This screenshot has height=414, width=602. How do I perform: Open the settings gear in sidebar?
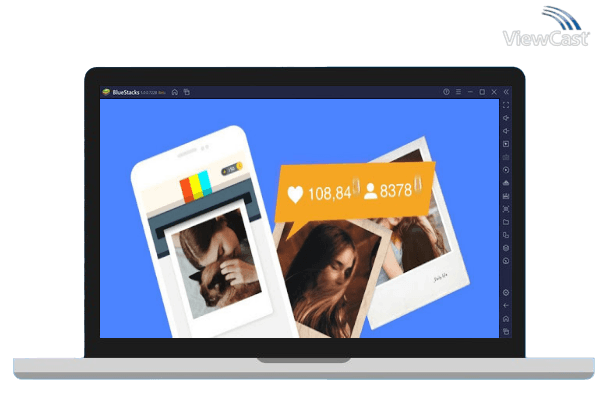pos(506,293)
